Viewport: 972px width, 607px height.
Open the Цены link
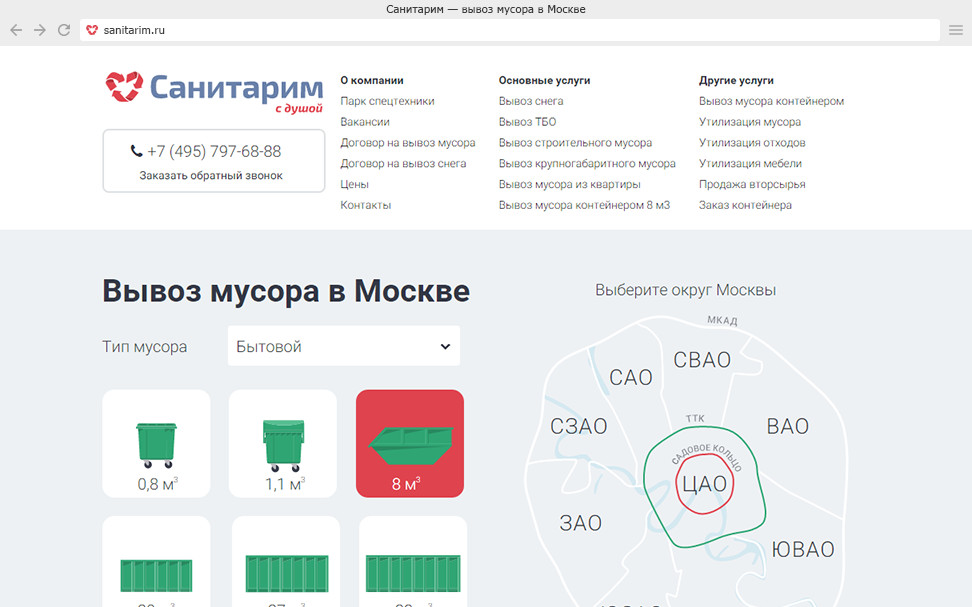[354, 184]
